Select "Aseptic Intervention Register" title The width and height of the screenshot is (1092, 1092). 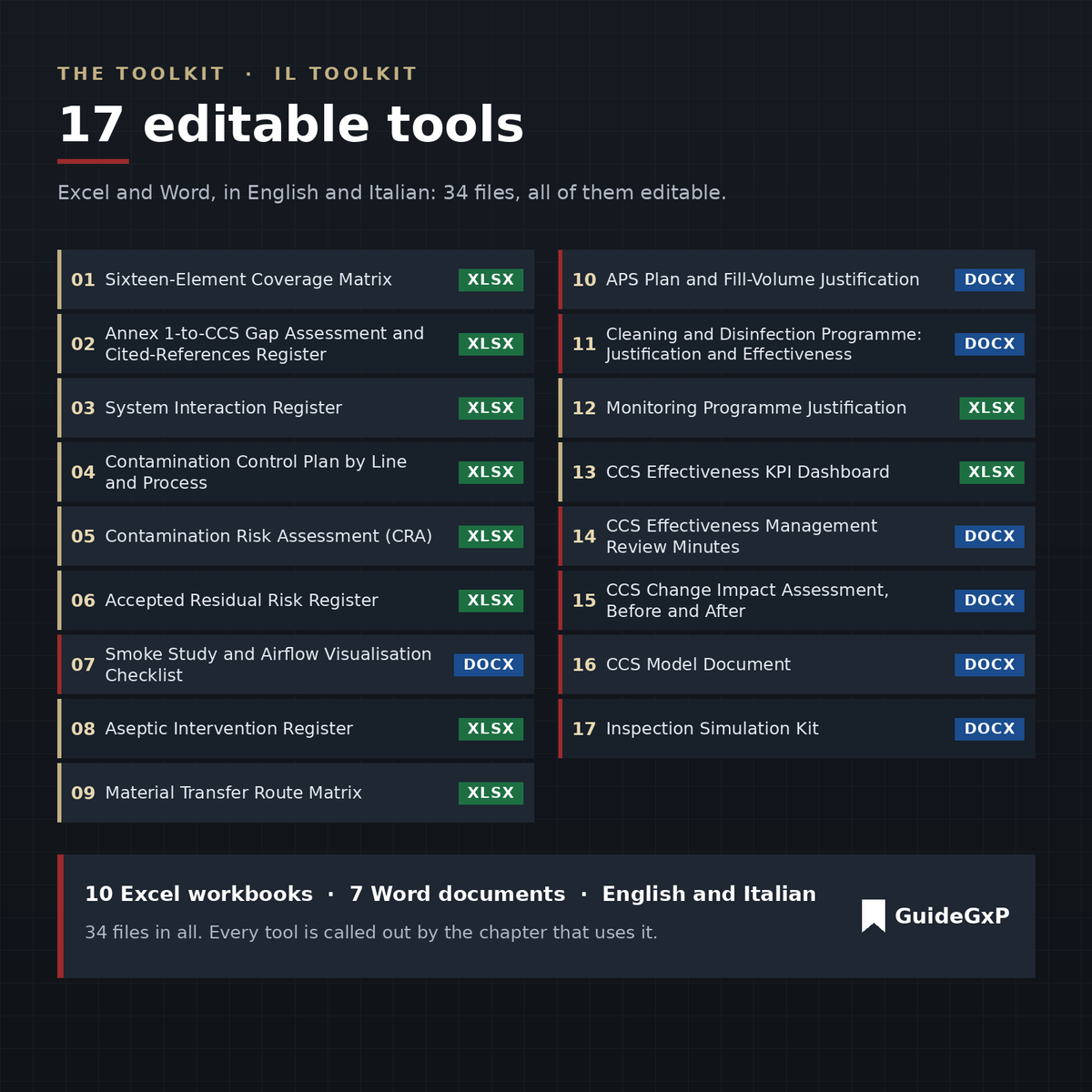(x=228, y=729)
